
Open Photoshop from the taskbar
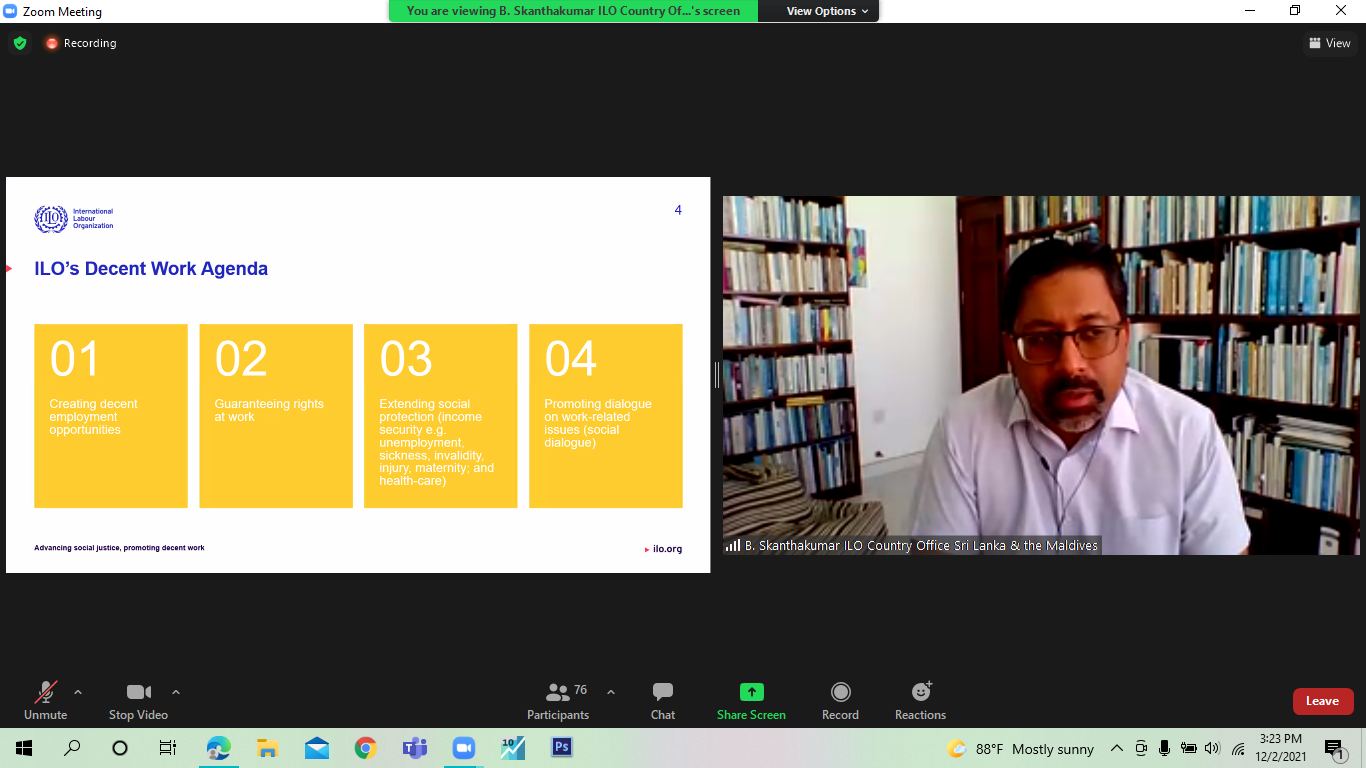point(562,748)
